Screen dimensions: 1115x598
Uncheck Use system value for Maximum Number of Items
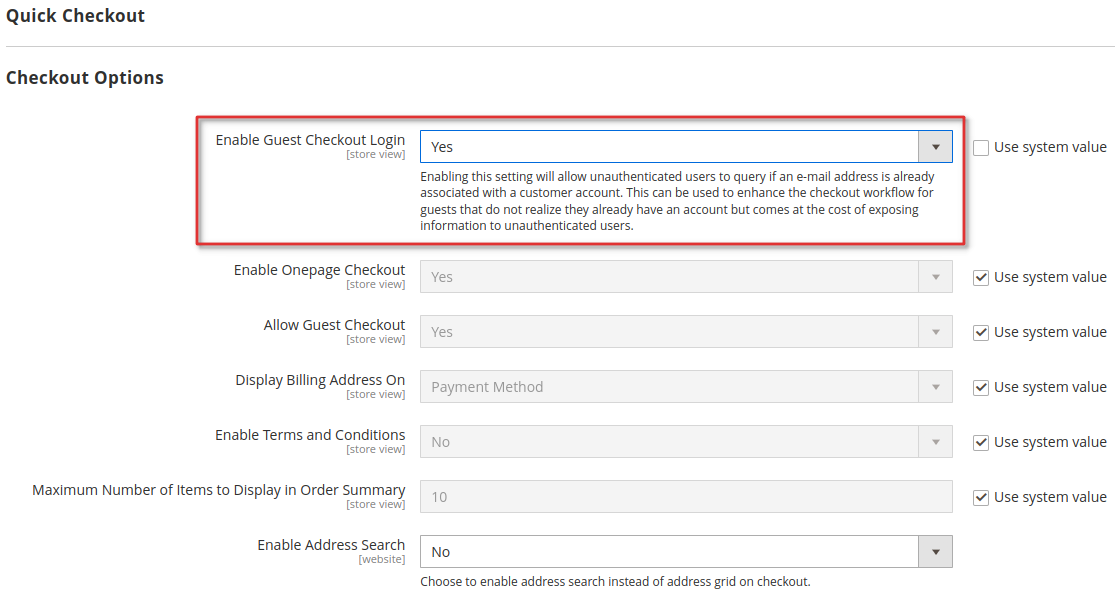pyautogui.click(x=981, y=497)
